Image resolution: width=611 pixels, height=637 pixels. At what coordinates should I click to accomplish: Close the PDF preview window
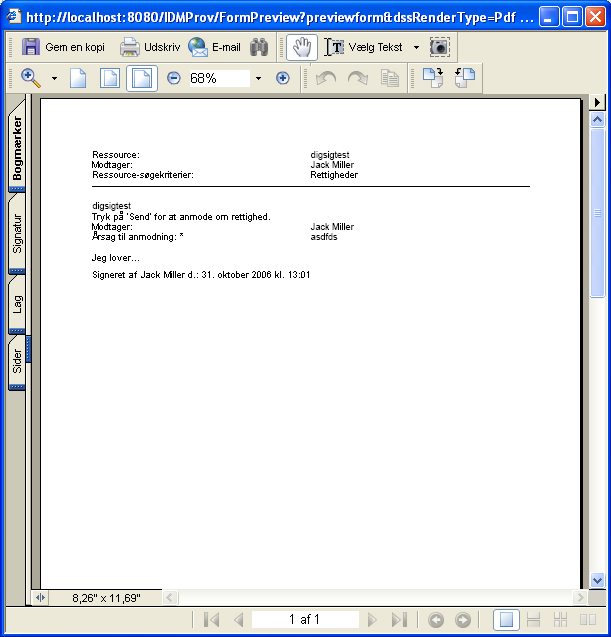(x=596, y=17)
